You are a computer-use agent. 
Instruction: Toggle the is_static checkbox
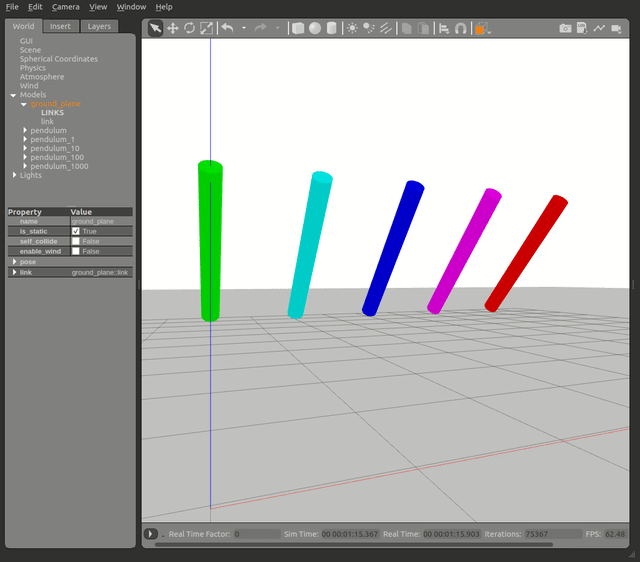(x=76, y=231)
